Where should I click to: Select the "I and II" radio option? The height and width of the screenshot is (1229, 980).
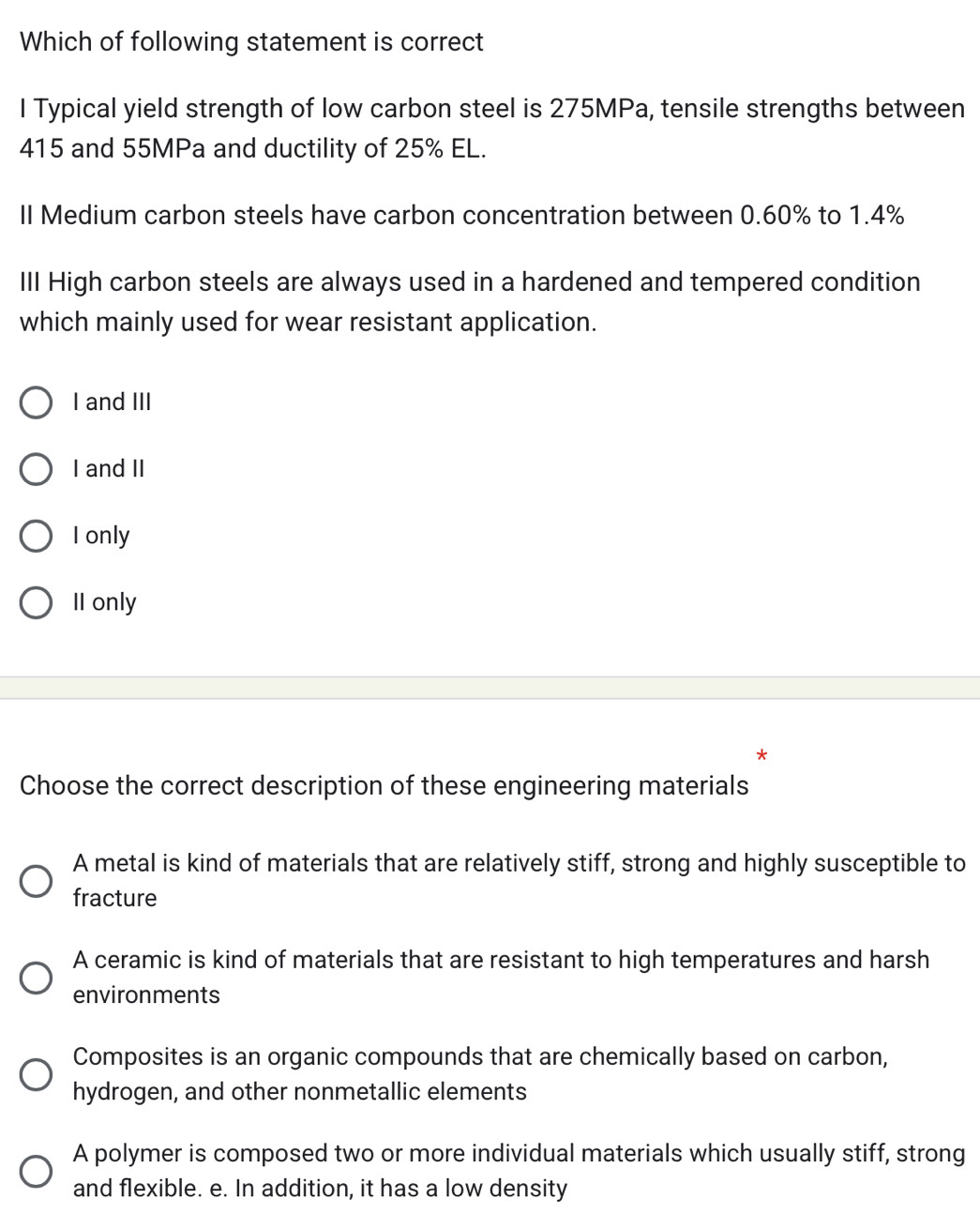(x=36, y=469)
